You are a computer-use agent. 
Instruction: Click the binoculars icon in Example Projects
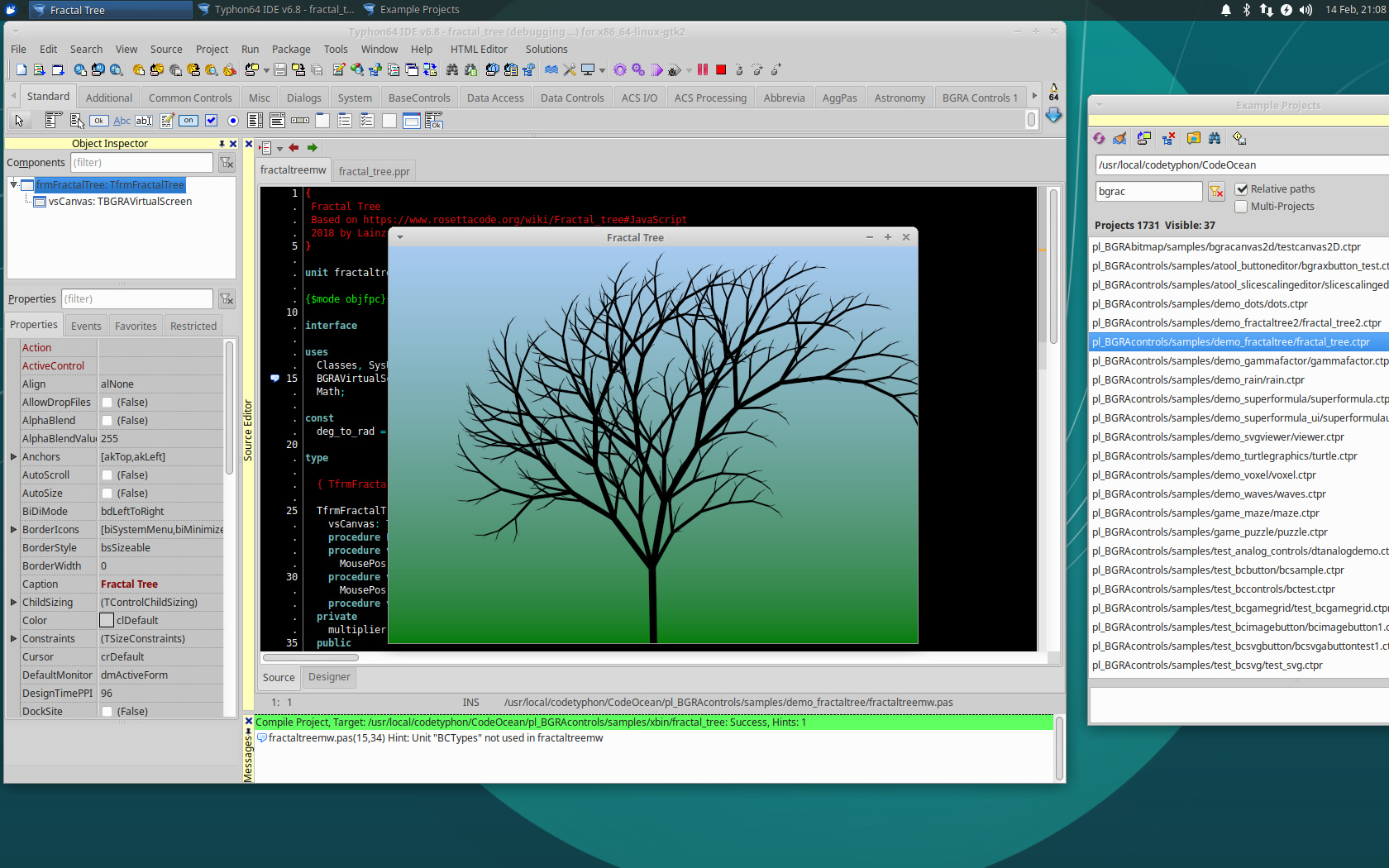[x=1215, y=138]
